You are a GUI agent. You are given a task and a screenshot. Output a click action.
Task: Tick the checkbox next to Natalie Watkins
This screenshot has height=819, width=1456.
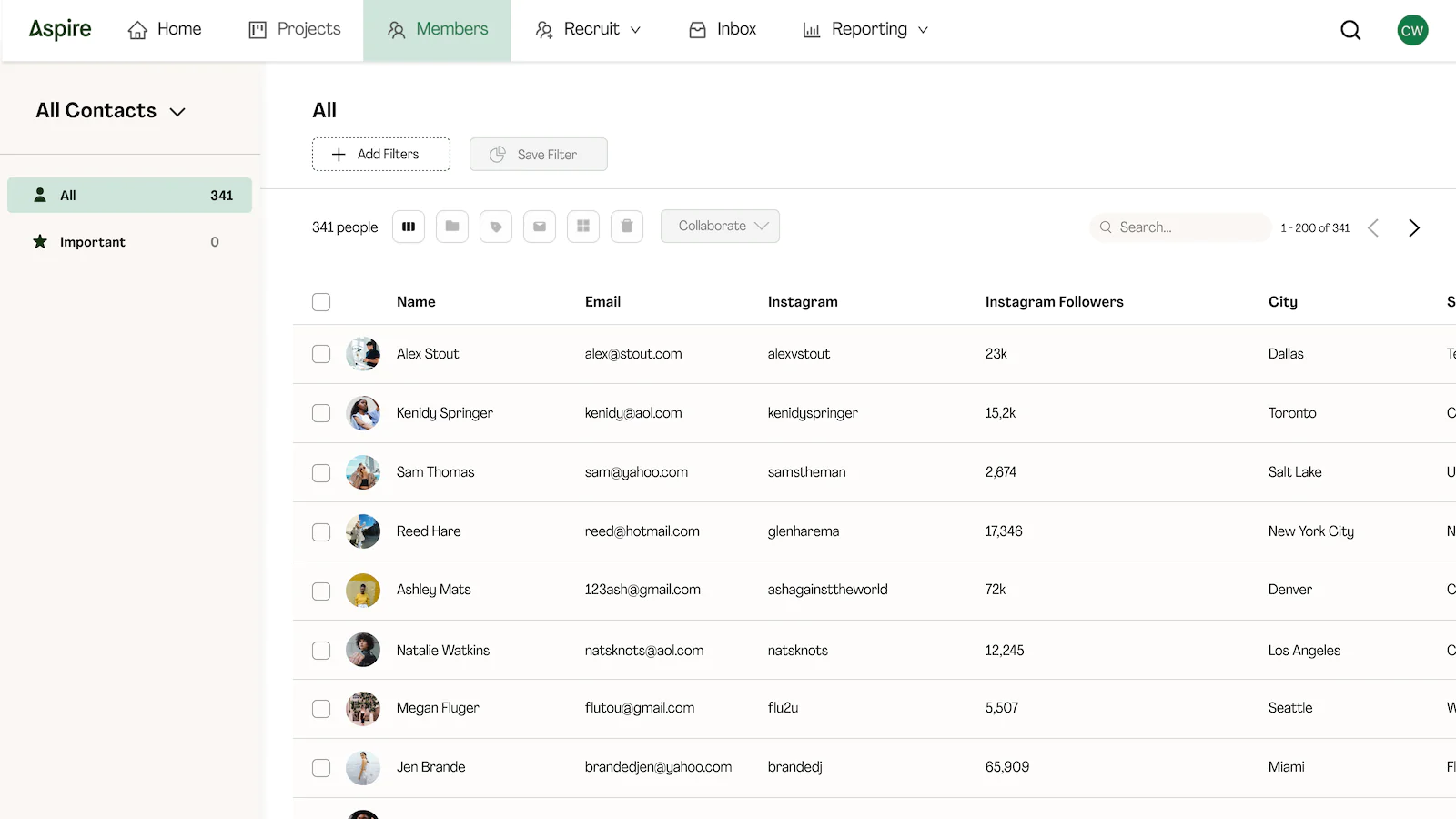click(x=321, y=651)
